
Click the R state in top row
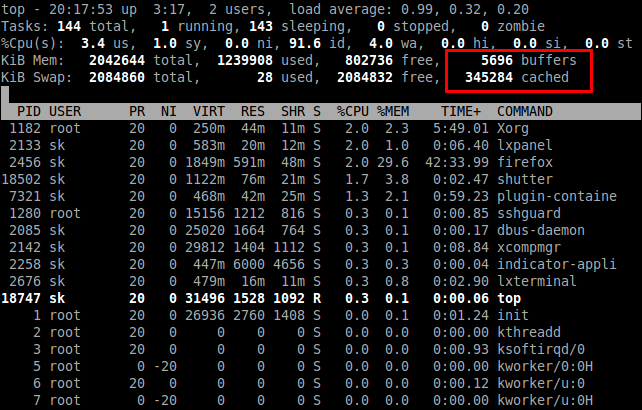pos(317,298)
